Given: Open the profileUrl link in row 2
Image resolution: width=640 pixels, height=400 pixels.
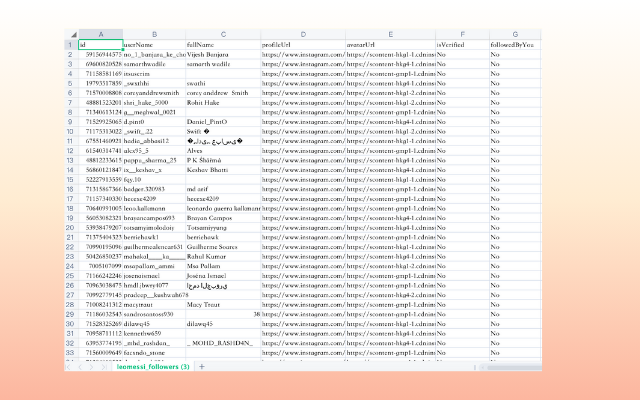Looking at the screenshot, I should point(301,54).
